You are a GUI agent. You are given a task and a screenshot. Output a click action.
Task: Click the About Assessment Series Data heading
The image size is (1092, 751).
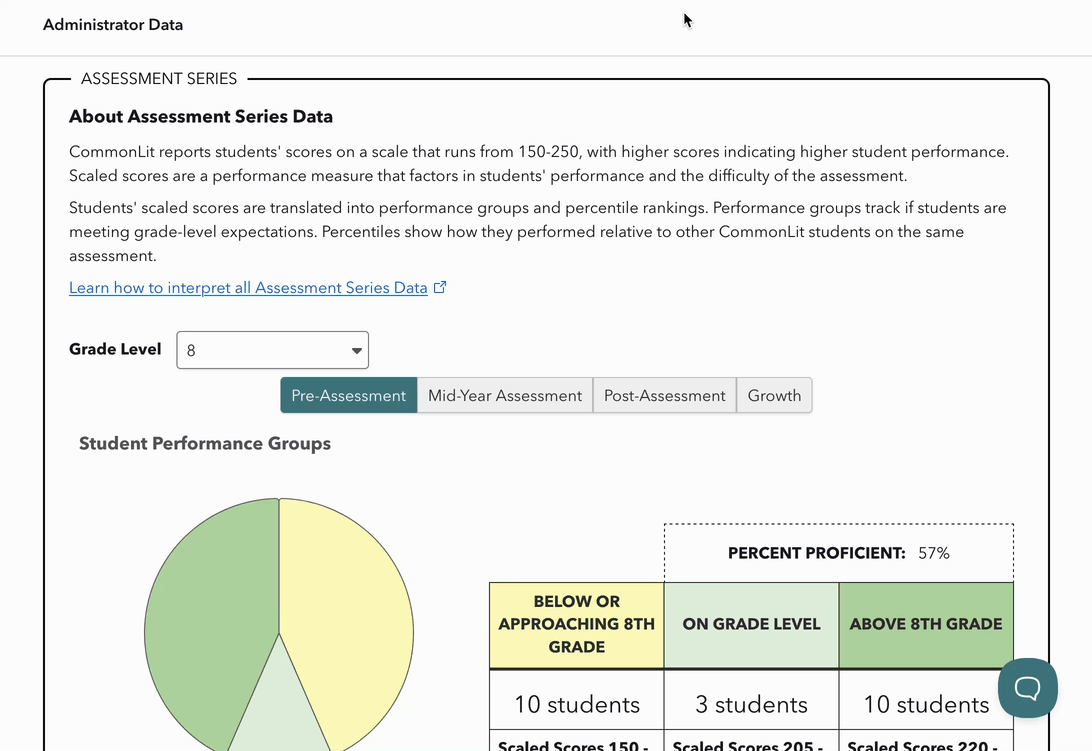click(201, 116)
